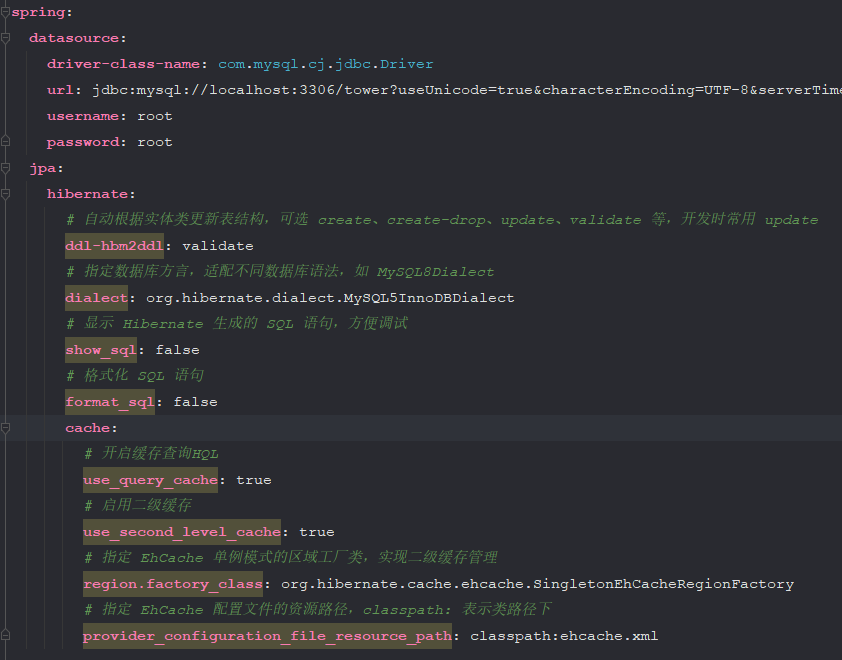842x660 pixels.
Task: Click the classpath:ehcache.xml value
Action: pyautogui.click(x=564, y=636)
